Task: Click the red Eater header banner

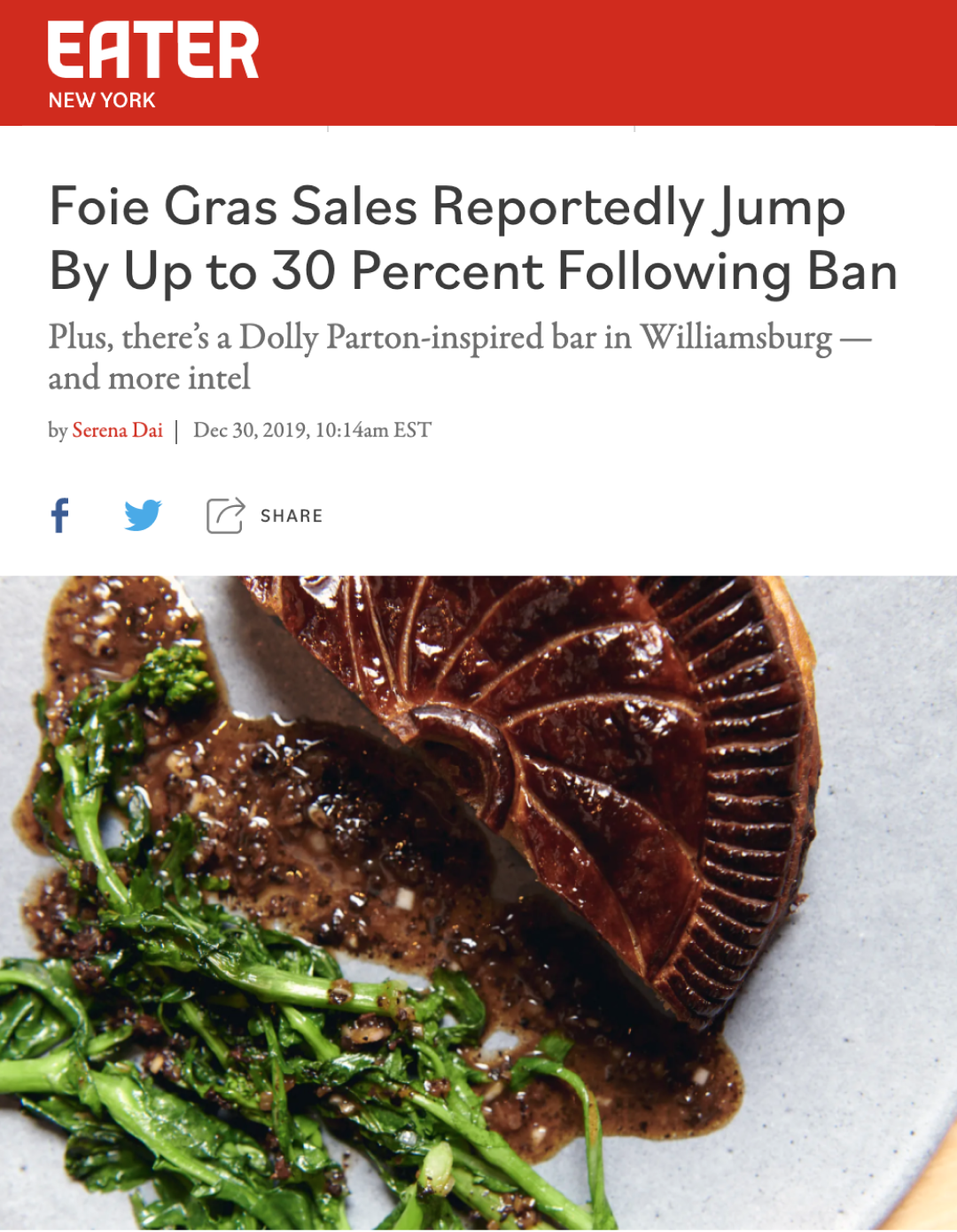Action: (478, 63)
